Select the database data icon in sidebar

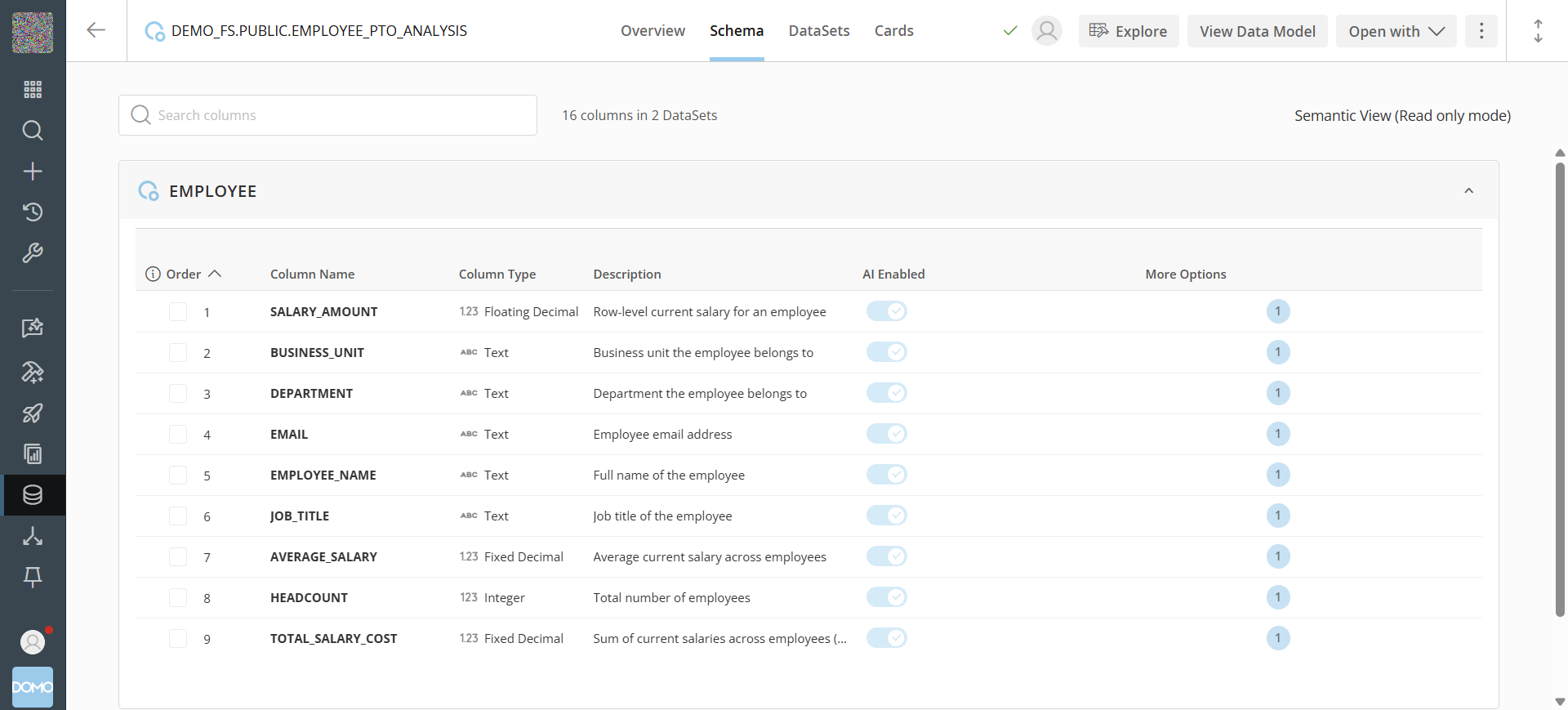33,494
